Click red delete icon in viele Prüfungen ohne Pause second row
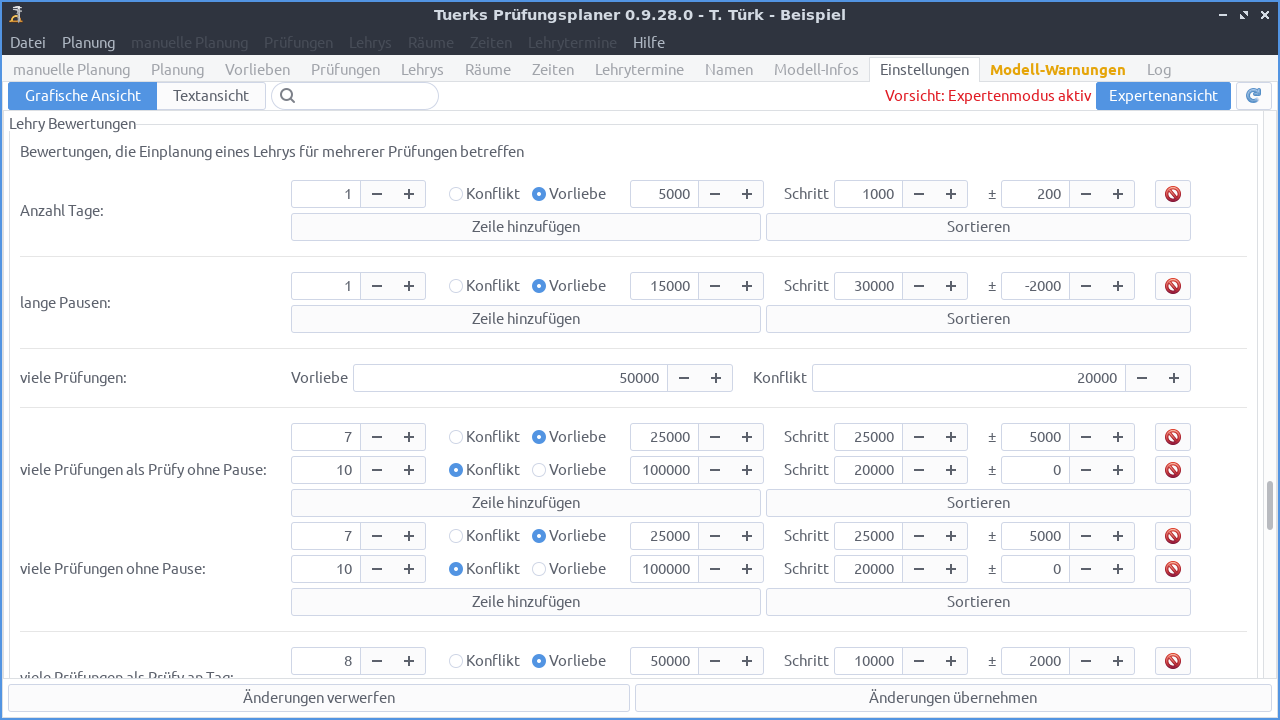1280x720 pixels. tap(1172, 568)
